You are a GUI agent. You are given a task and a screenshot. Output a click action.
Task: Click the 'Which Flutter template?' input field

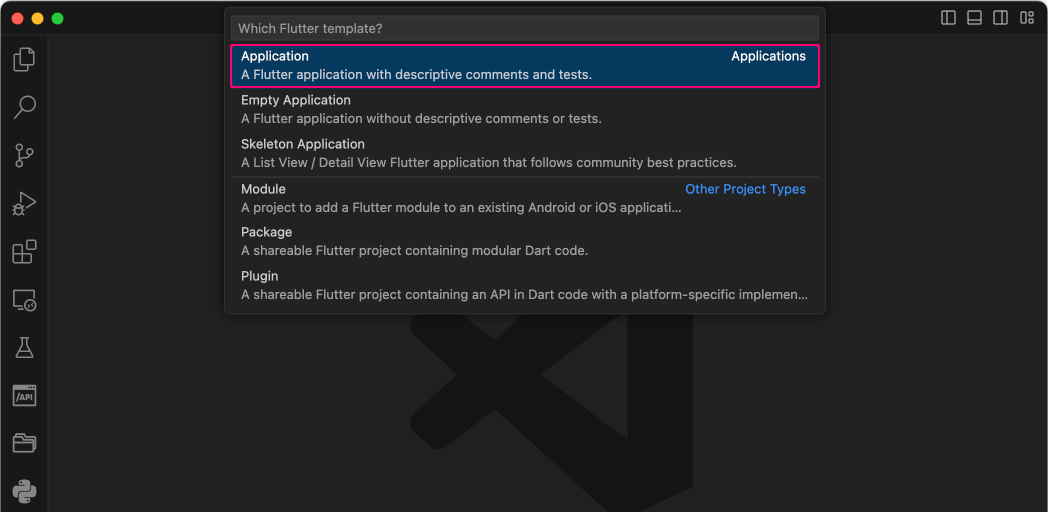click(x=525, y=29)
